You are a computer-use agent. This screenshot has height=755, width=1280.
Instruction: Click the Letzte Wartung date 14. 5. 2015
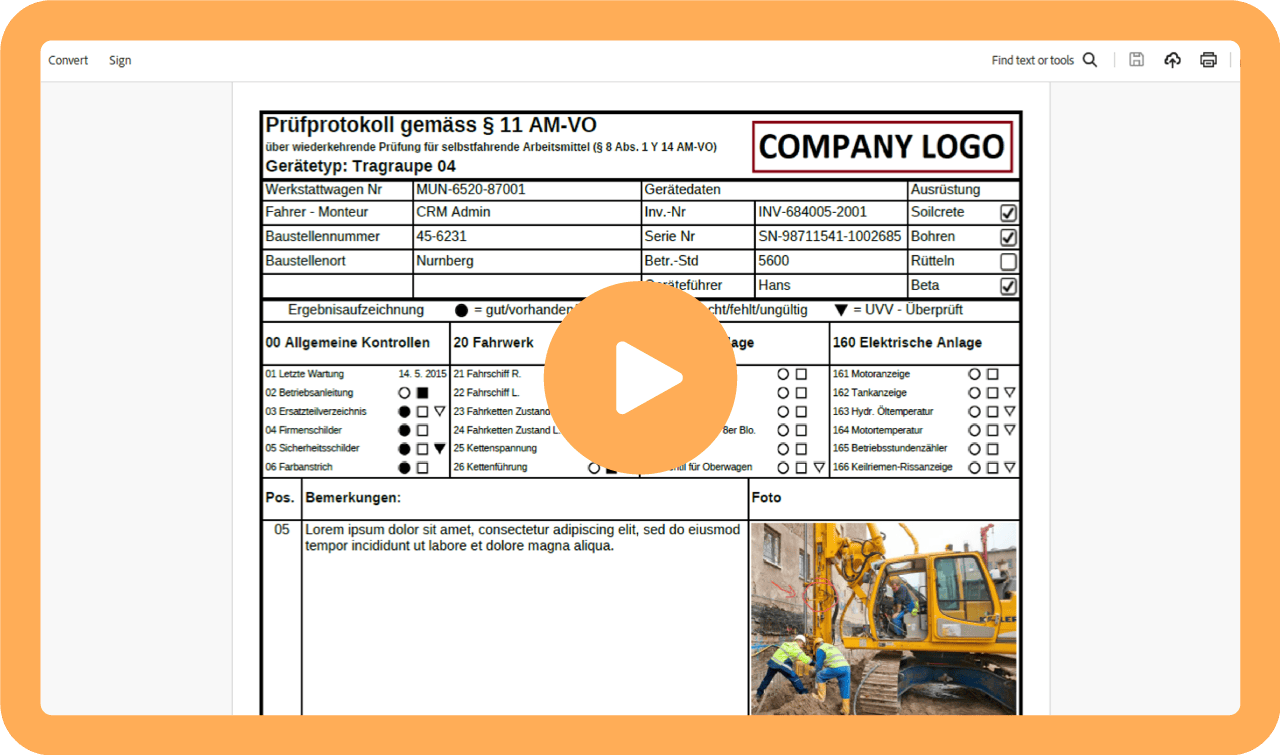[422, 374]
